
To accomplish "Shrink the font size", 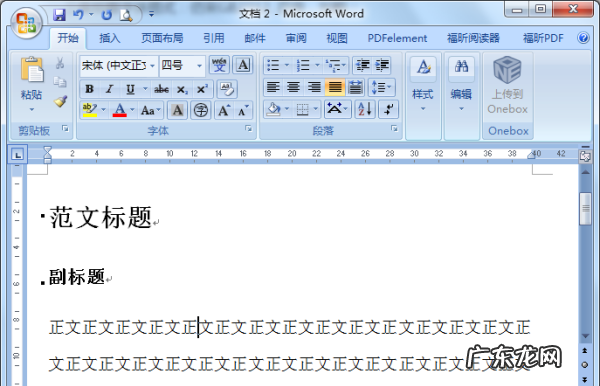I will (x=243, y=111).
